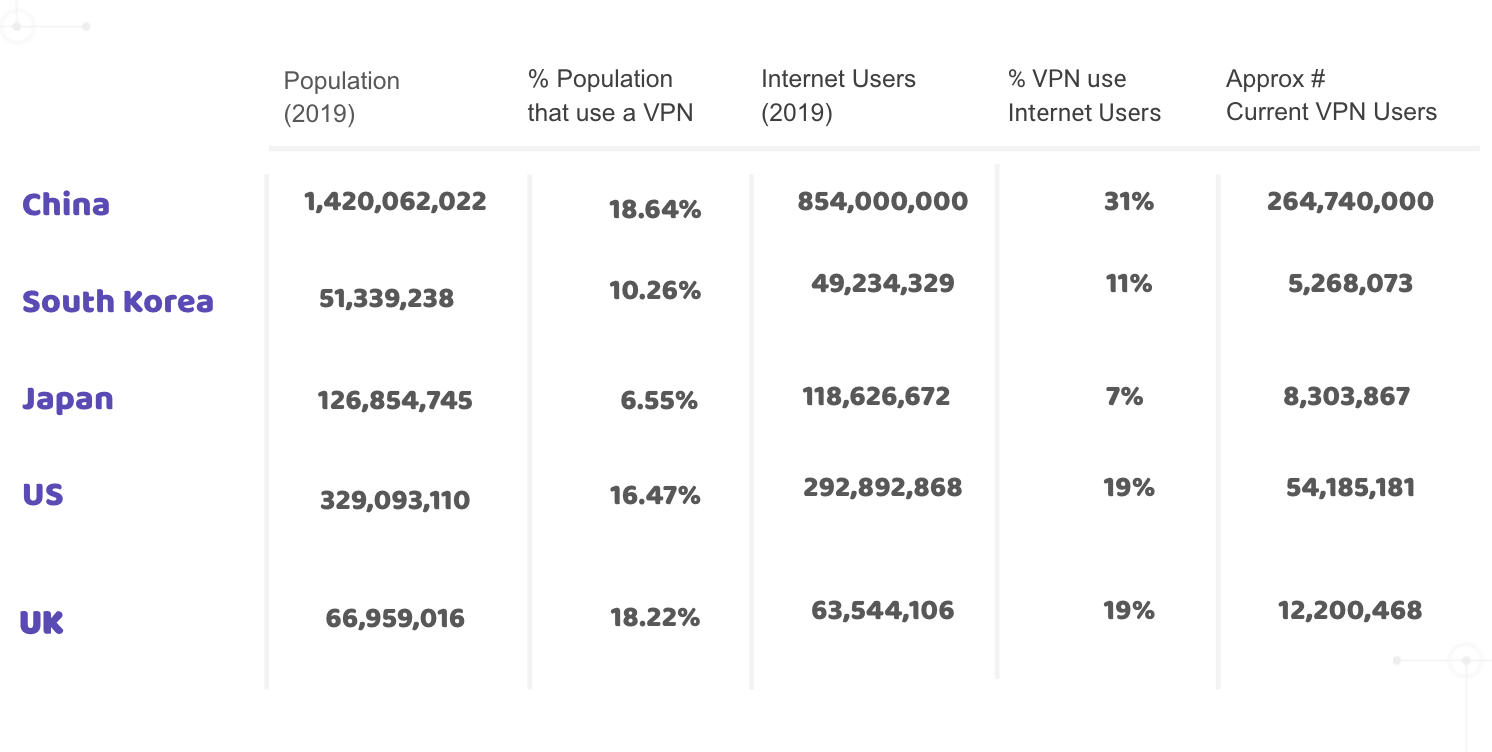Select the South Korea row label
This screenshot has height=752, width=1492.
pos(118,301)
